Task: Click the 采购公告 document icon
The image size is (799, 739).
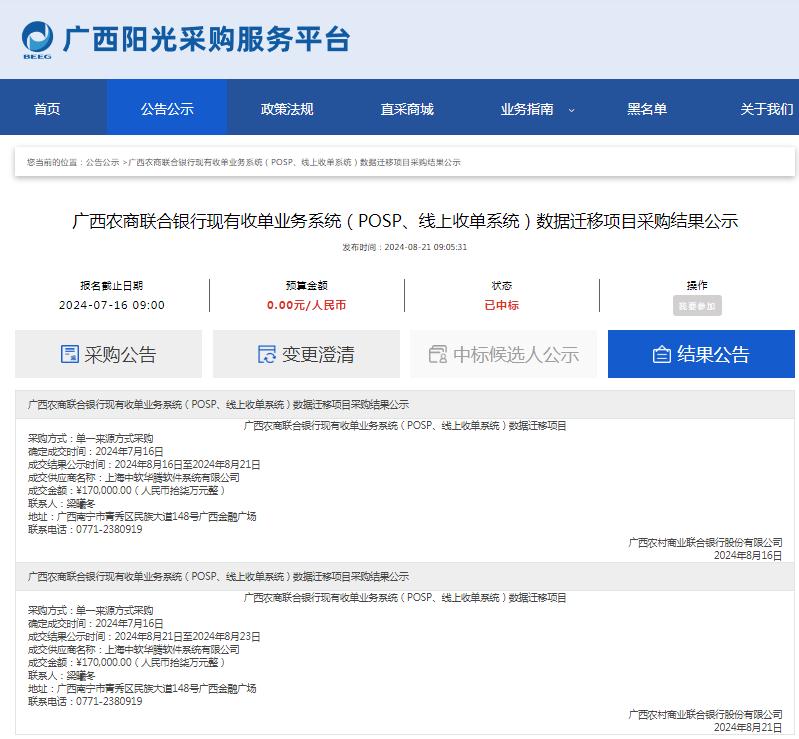Action: click(x=70, y=354)
